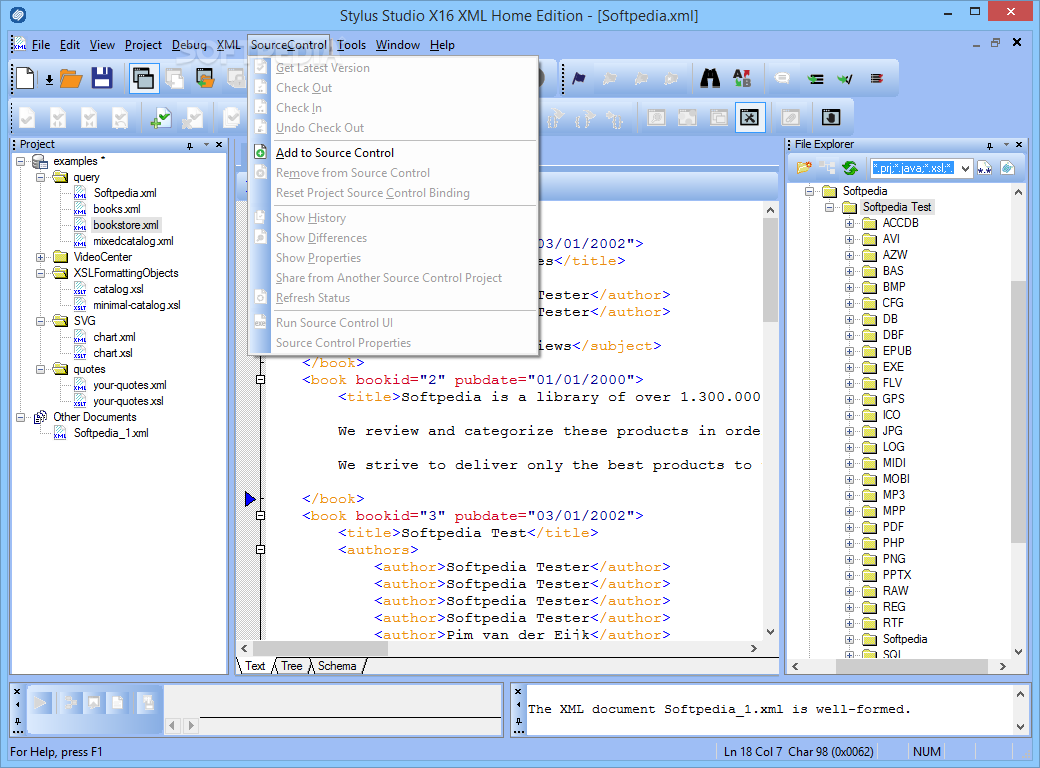The height and width of the screenshot is (768, 1040).
Task: Click the window with hand icon in toolbar
Action: [x=831, y=117]
